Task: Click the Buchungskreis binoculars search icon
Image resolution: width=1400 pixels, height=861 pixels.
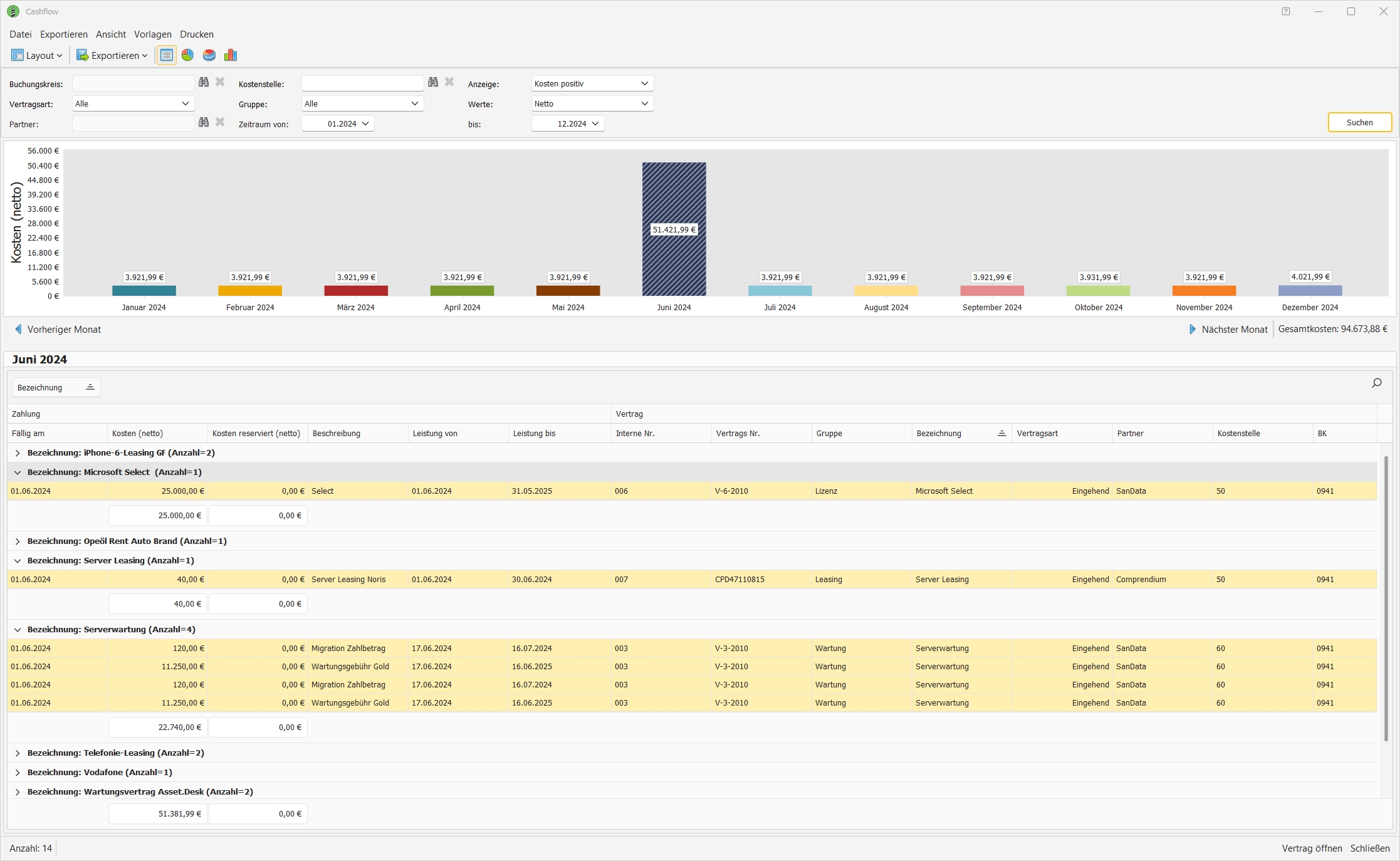Action: (204, 82)
